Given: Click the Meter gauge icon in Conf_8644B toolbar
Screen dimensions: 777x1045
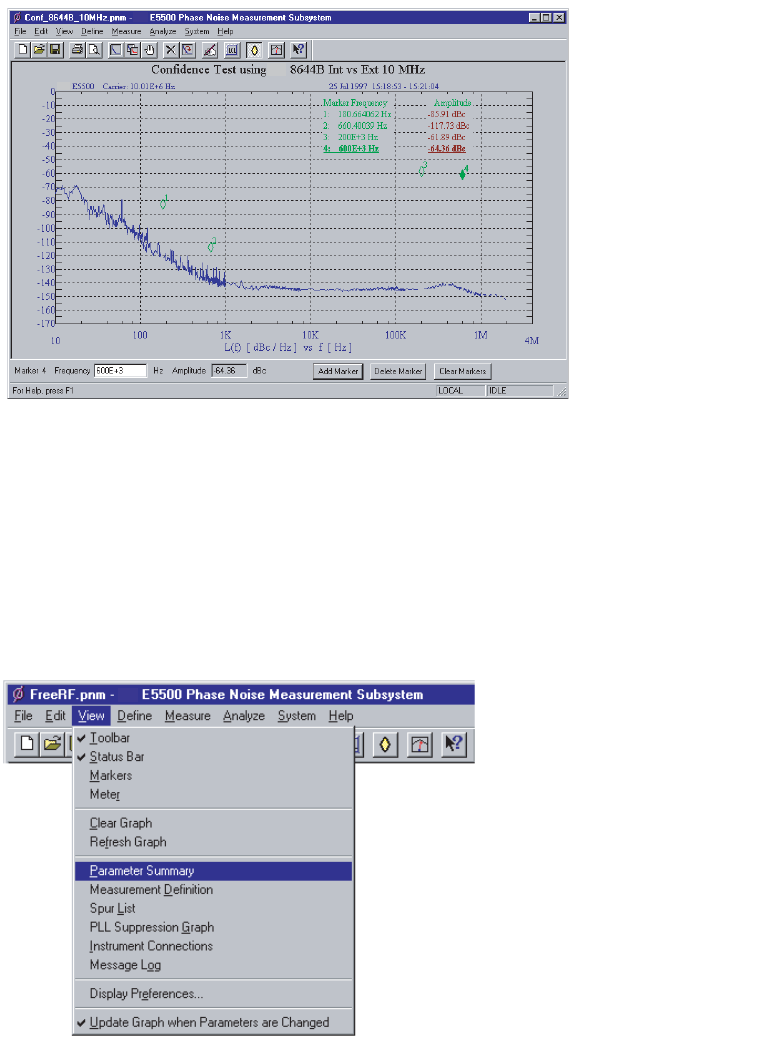Looking at the screenshot, I should [x=277, y=49].
